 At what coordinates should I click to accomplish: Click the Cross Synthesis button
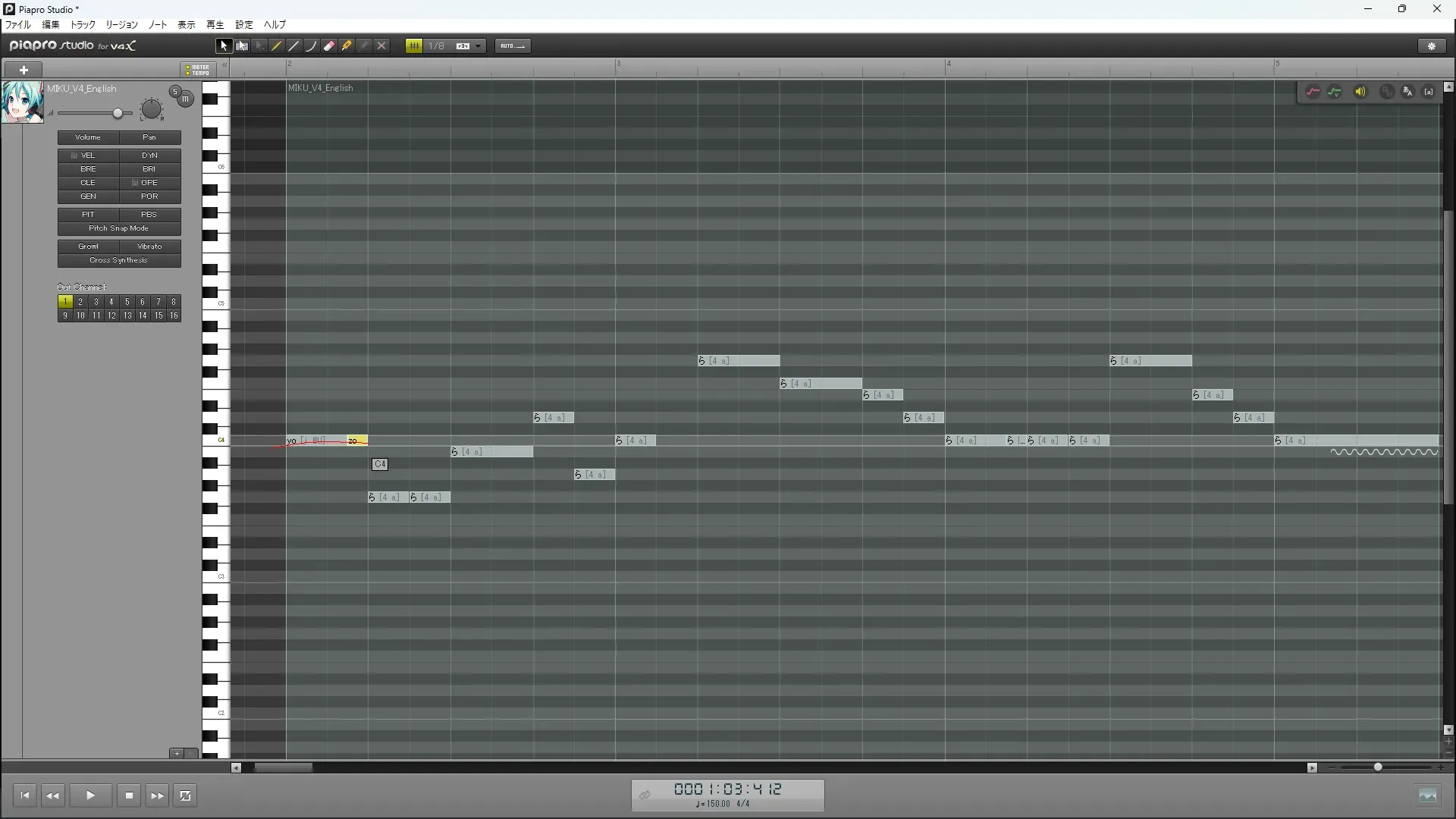coord(119,260)
